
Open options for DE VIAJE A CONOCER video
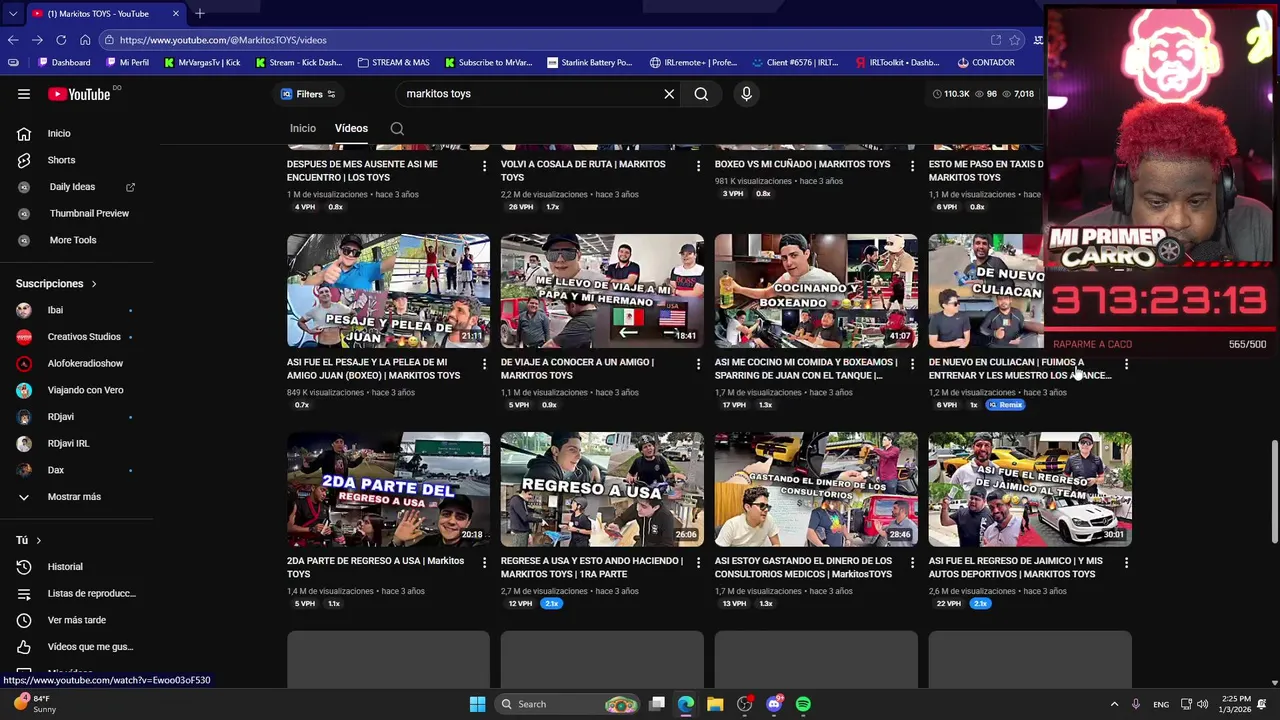pos(698,363)
